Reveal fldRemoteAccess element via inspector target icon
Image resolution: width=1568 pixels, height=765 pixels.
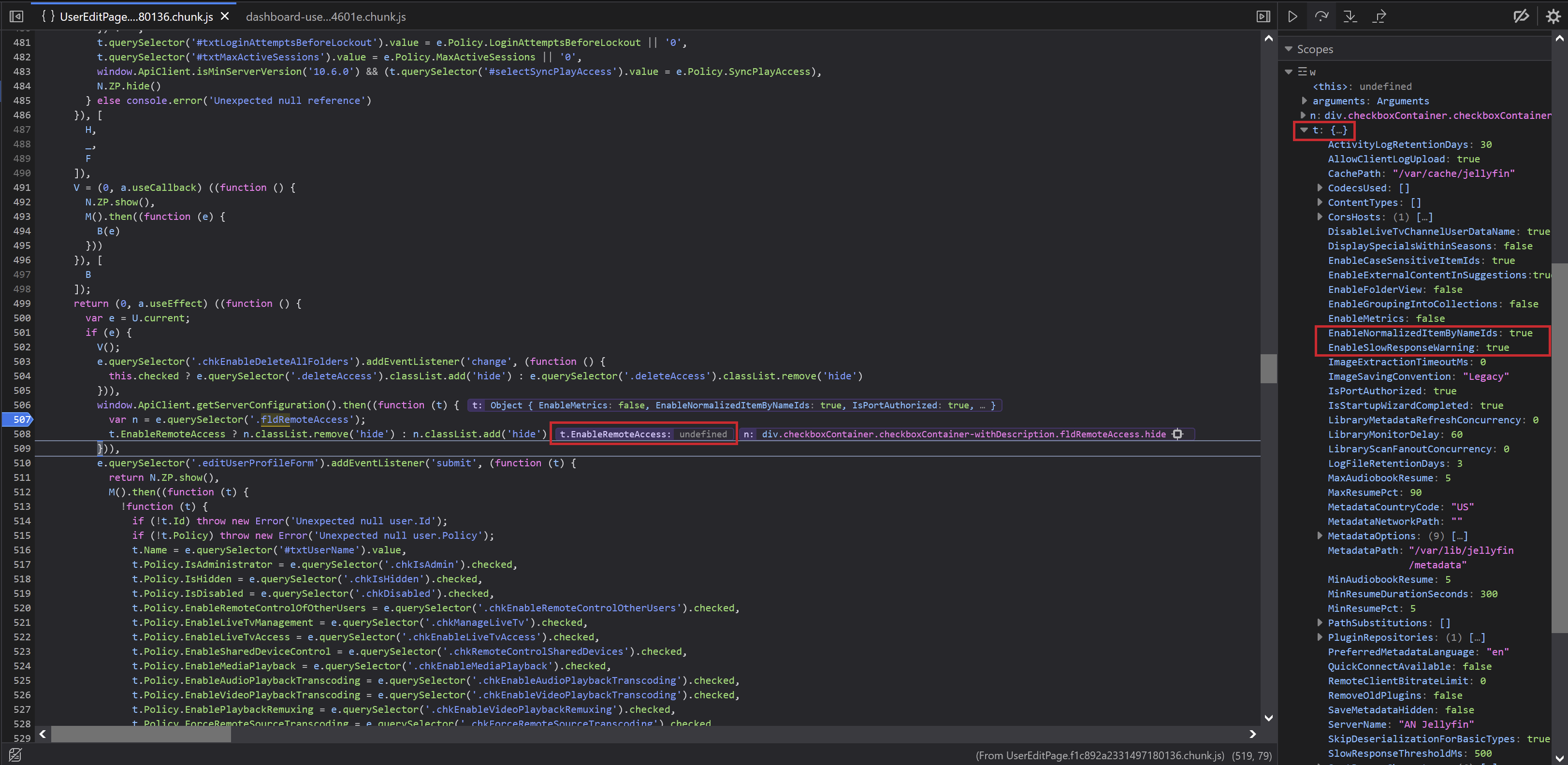point(1177,434)
